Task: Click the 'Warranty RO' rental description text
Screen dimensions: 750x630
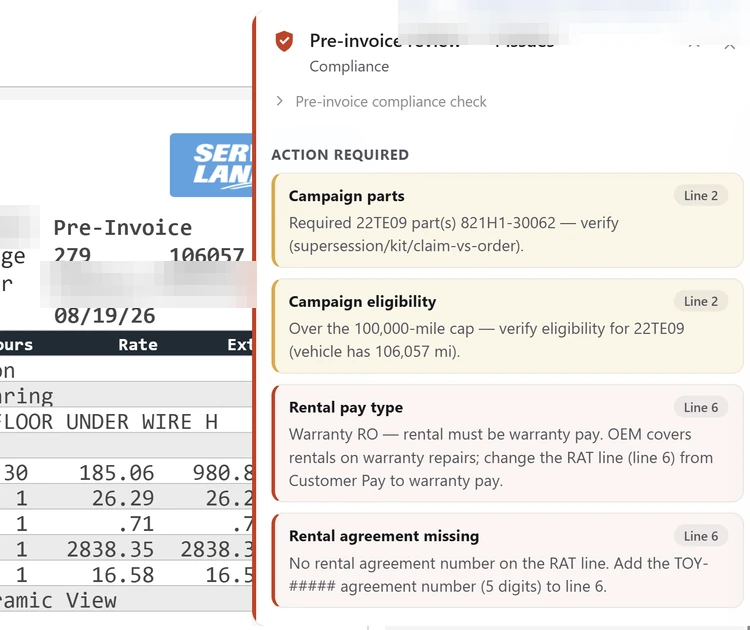Action: 501,457
